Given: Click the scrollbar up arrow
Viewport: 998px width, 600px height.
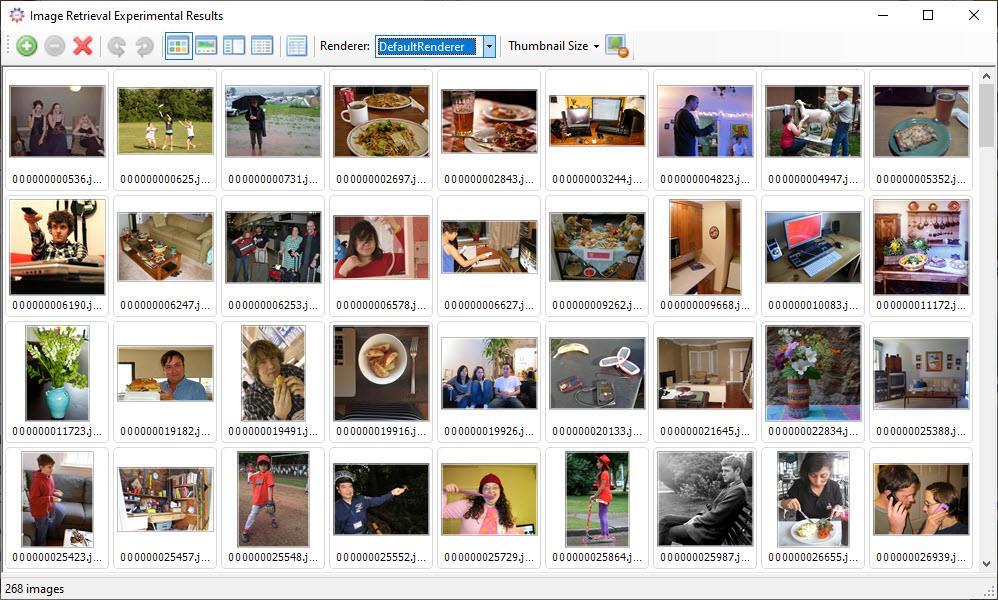Looking at the screenshot, I should 987,76.
